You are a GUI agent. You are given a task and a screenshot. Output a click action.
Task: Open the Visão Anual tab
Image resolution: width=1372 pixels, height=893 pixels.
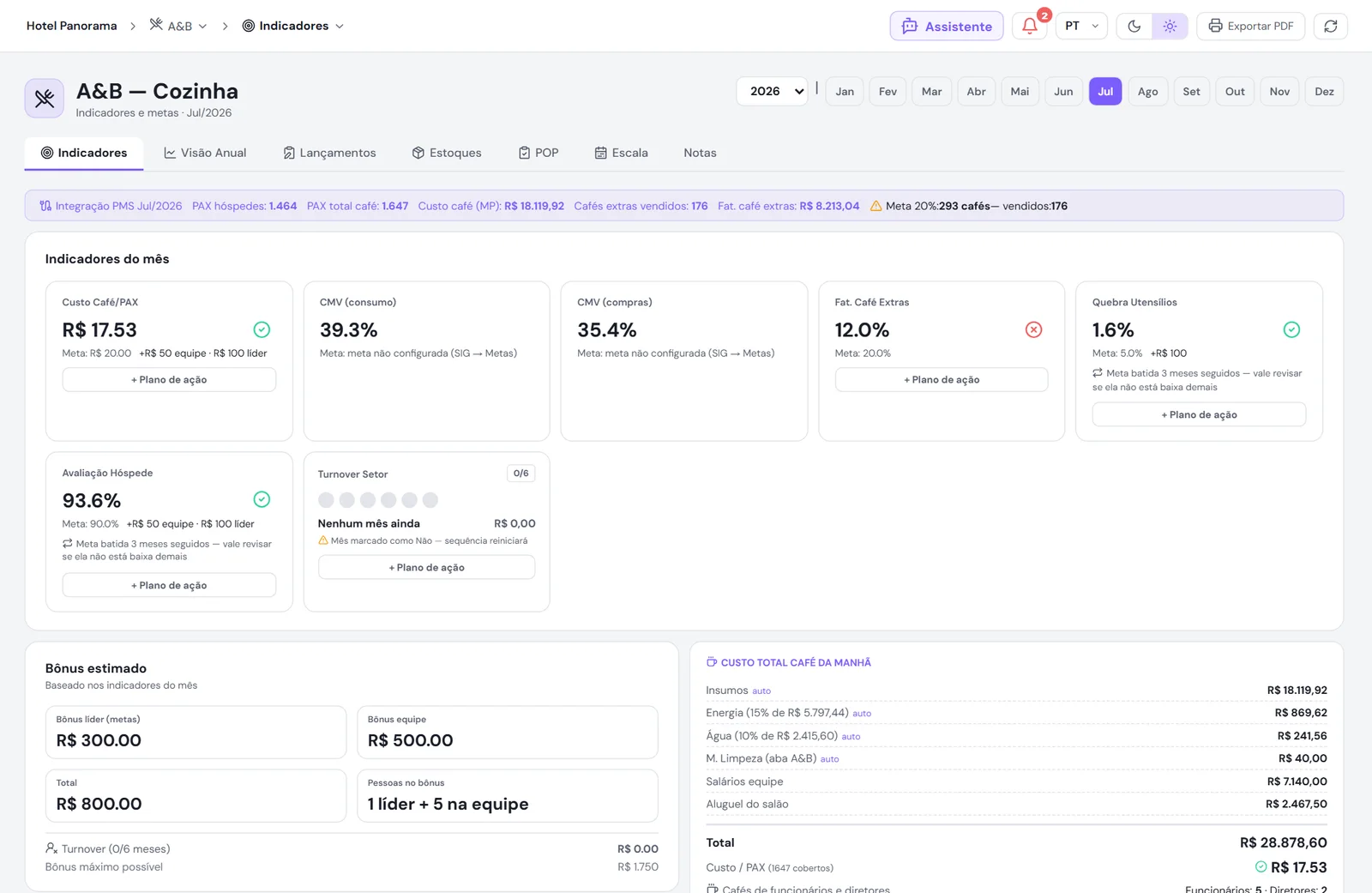[x=205, y=153]
